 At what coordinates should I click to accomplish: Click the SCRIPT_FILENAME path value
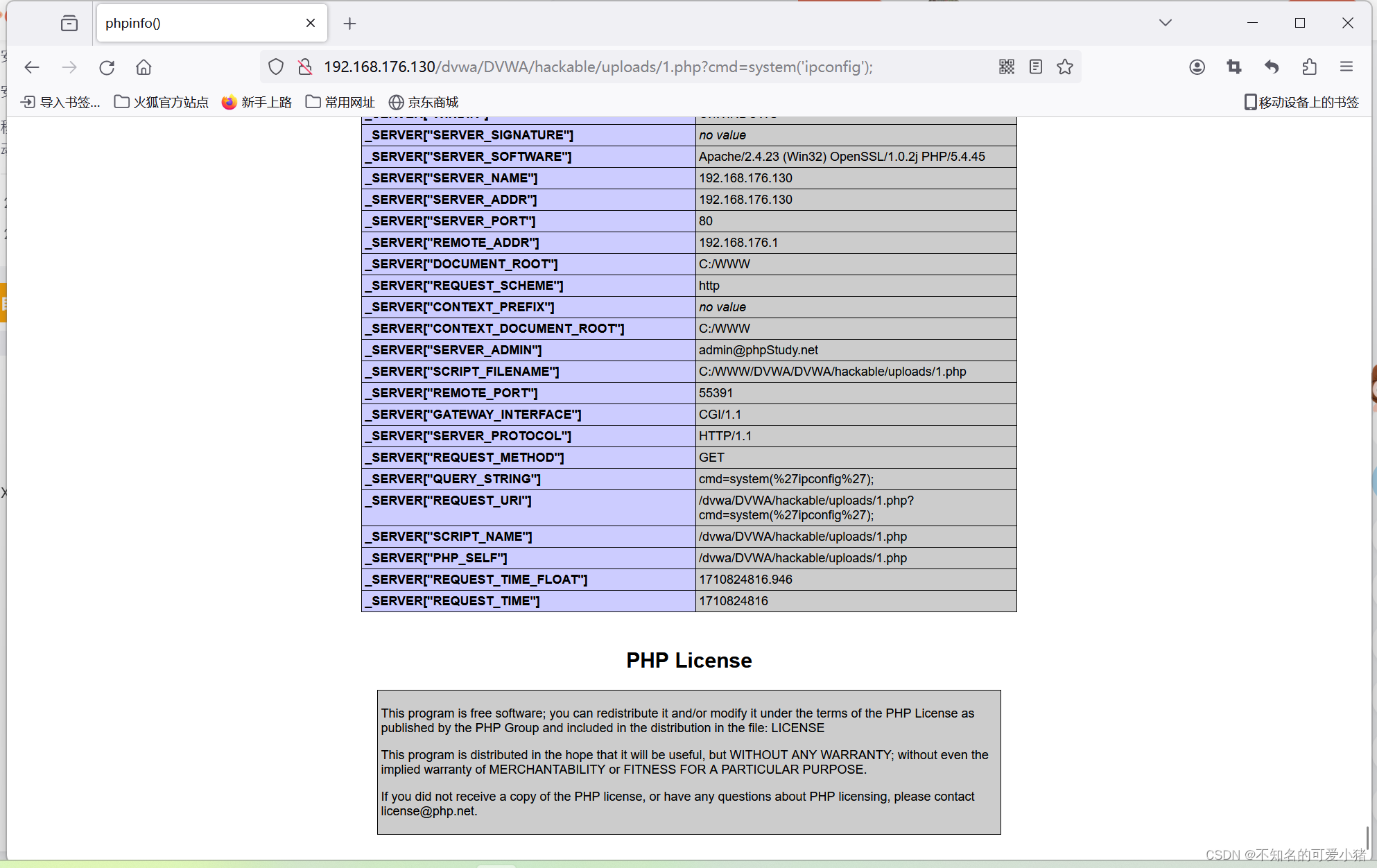point(832,372)
